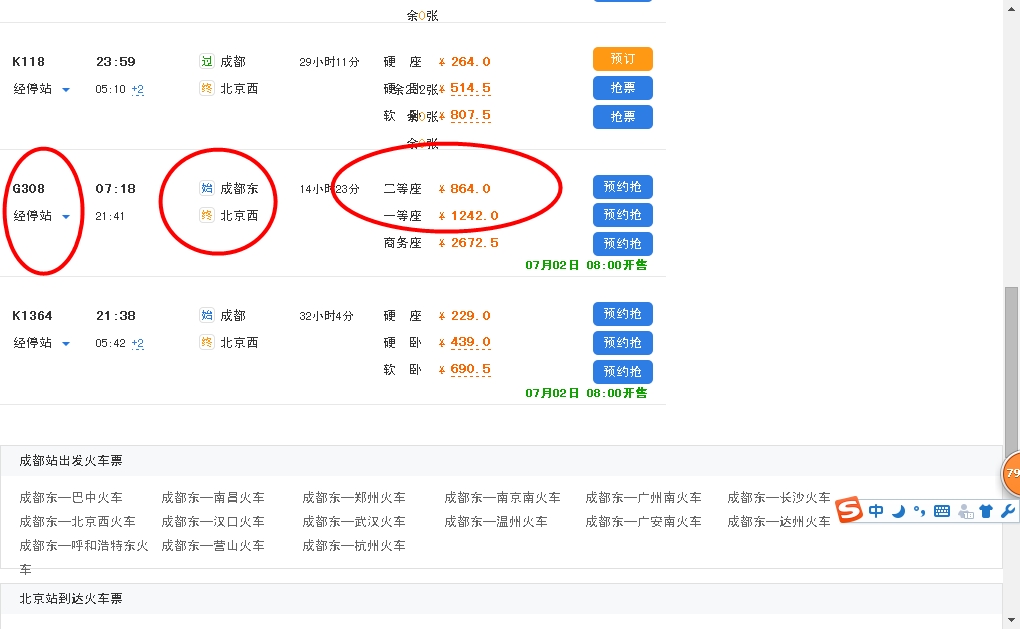The height and width of the screenshot is (629, 1020).
Task: Expand 经停站 stops for train K1364
Action: [x=41, y=343]
